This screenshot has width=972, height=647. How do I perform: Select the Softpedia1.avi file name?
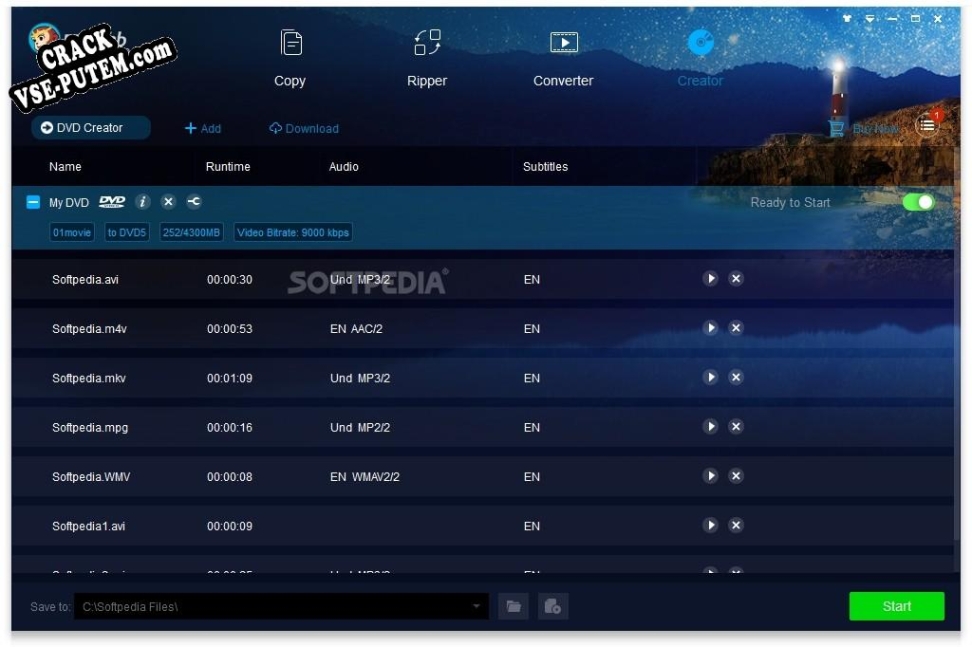click(x=89, y=526)
